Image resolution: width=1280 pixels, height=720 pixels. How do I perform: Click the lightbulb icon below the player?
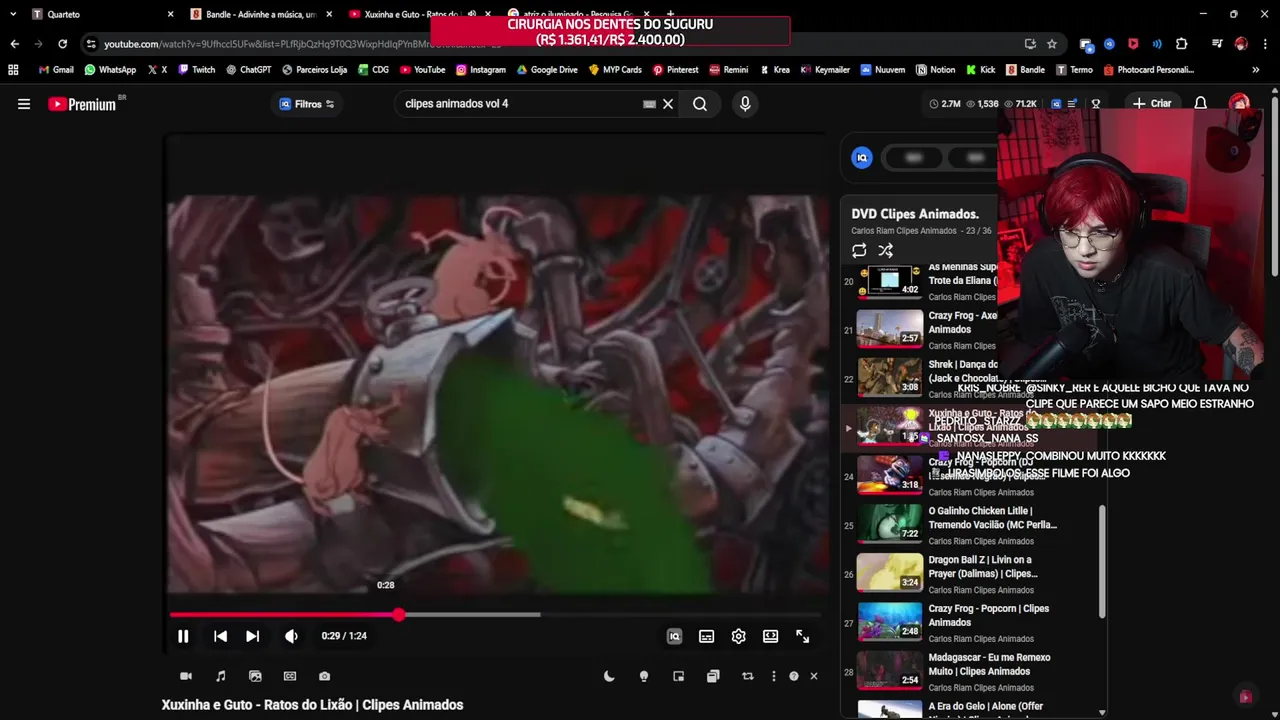(644, 676)
